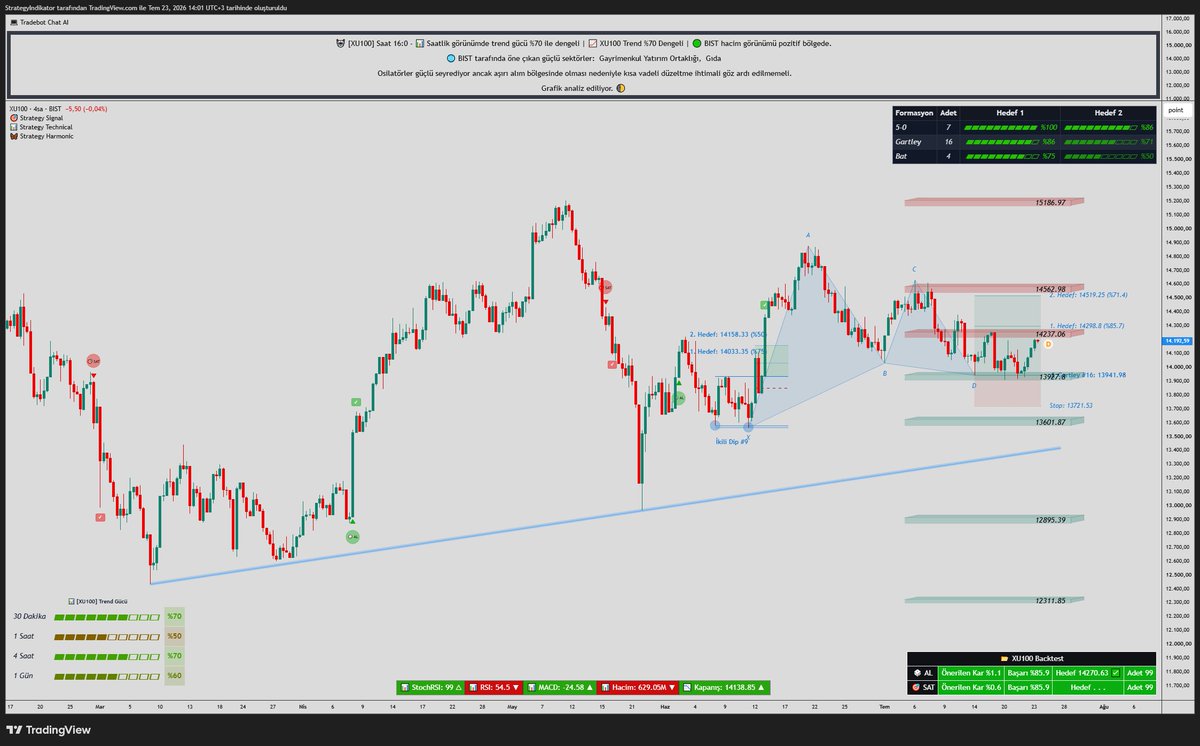
Task: Click the Hedef 2 column header
Action: [x=1108, y=113]
